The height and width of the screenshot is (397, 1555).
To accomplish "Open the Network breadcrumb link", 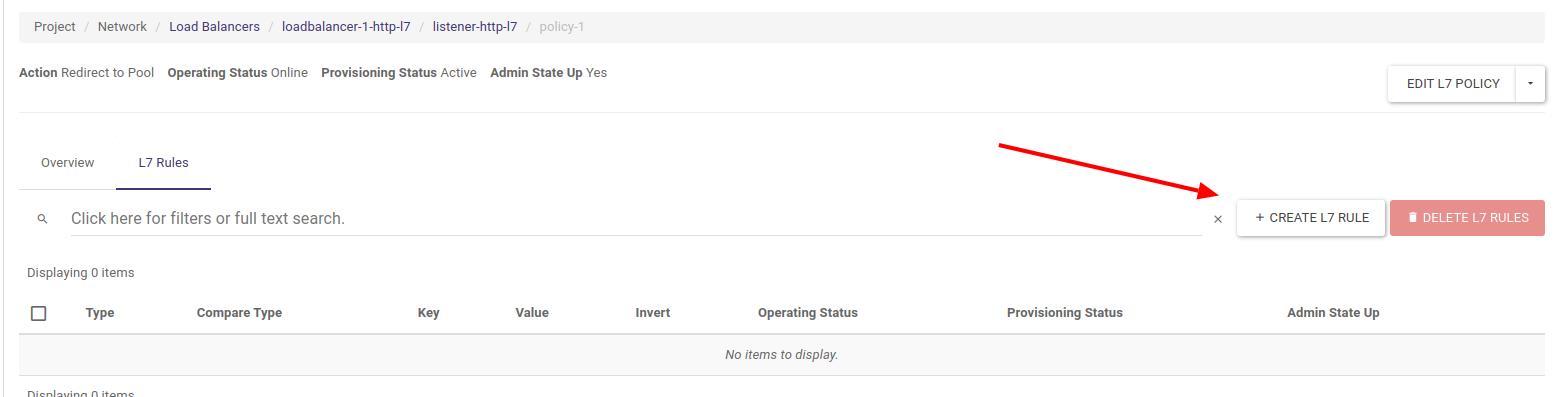I will 122,27.
